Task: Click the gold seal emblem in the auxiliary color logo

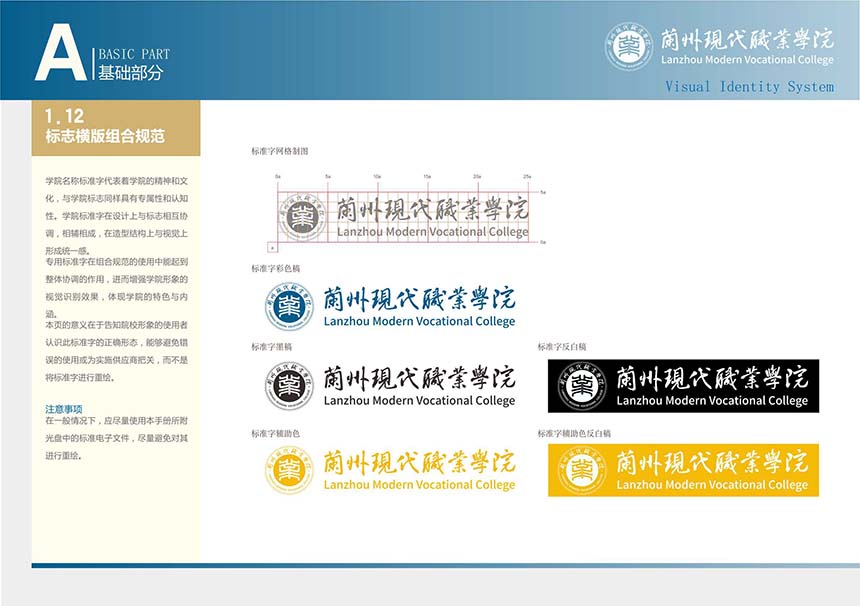Action: point(289,469)
